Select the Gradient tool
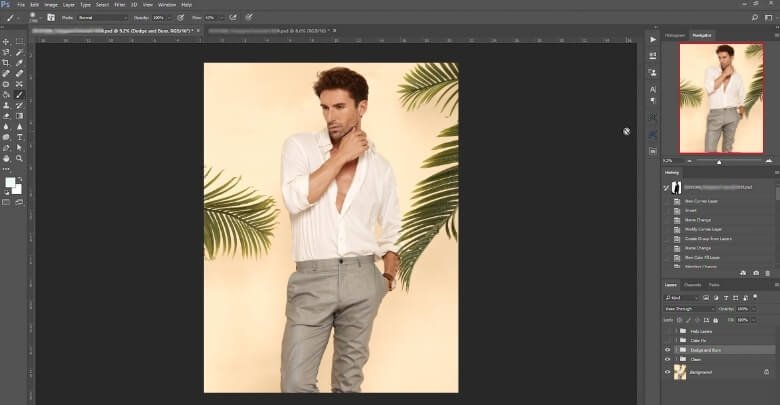Image resolution: width=780 pixels, height=405 pixels. tap(19, 116)
